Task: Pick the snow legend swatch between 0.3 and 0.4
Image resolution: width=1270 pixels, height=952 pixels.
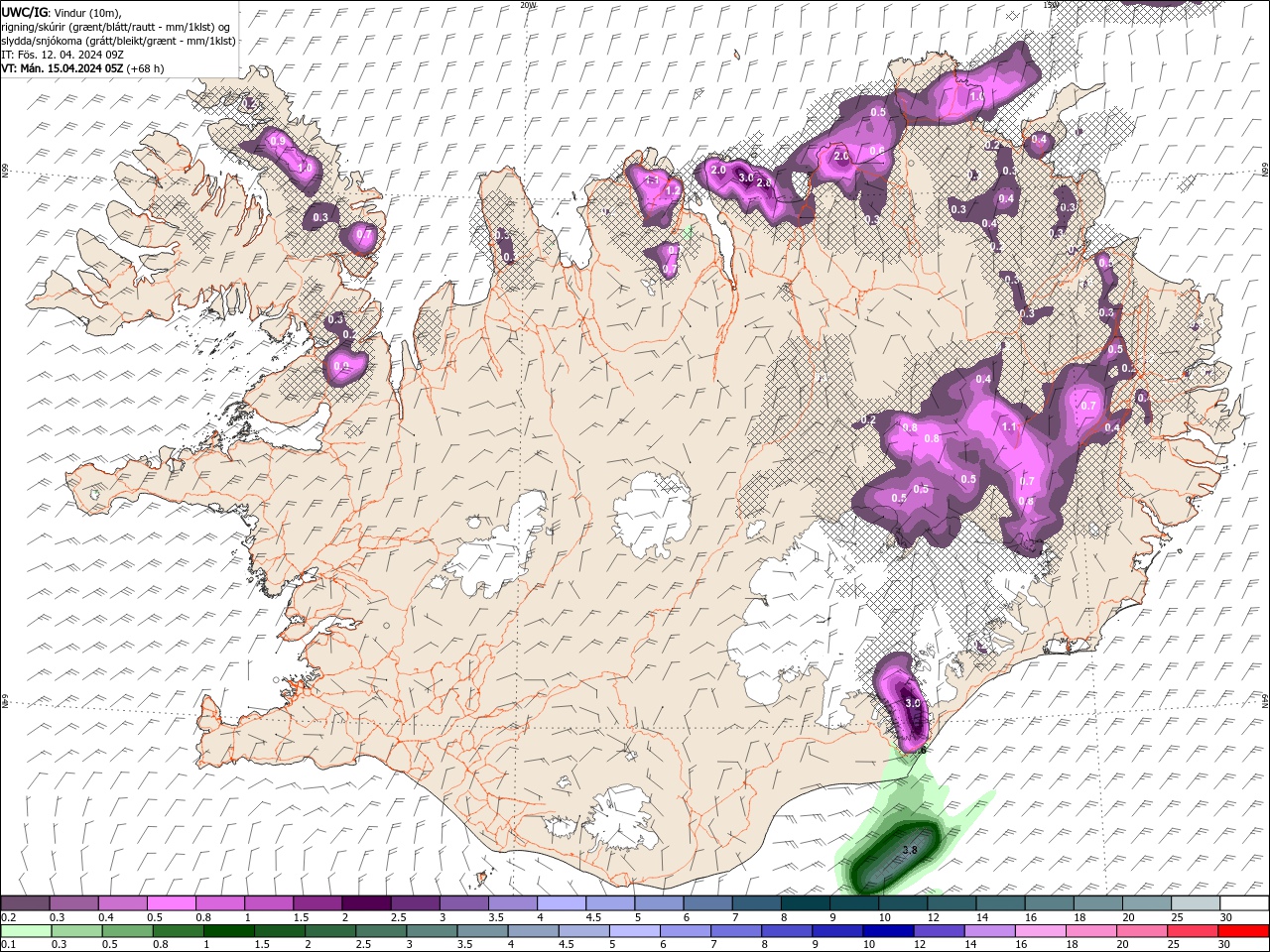Action: point(73,902)
